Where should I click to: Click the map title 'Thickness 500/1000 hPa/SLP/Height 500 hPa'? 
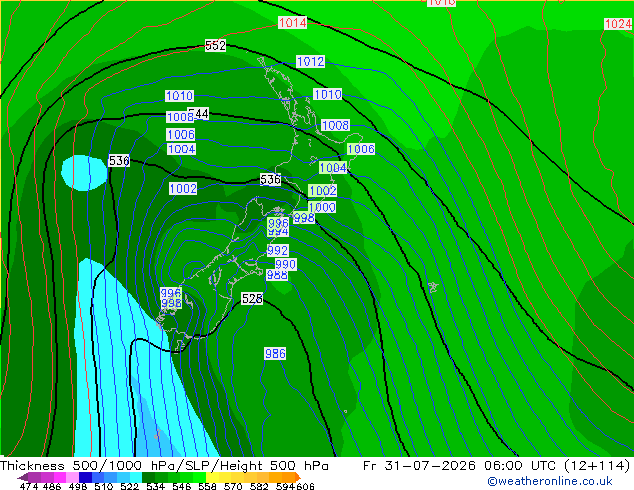pos(164,466)
